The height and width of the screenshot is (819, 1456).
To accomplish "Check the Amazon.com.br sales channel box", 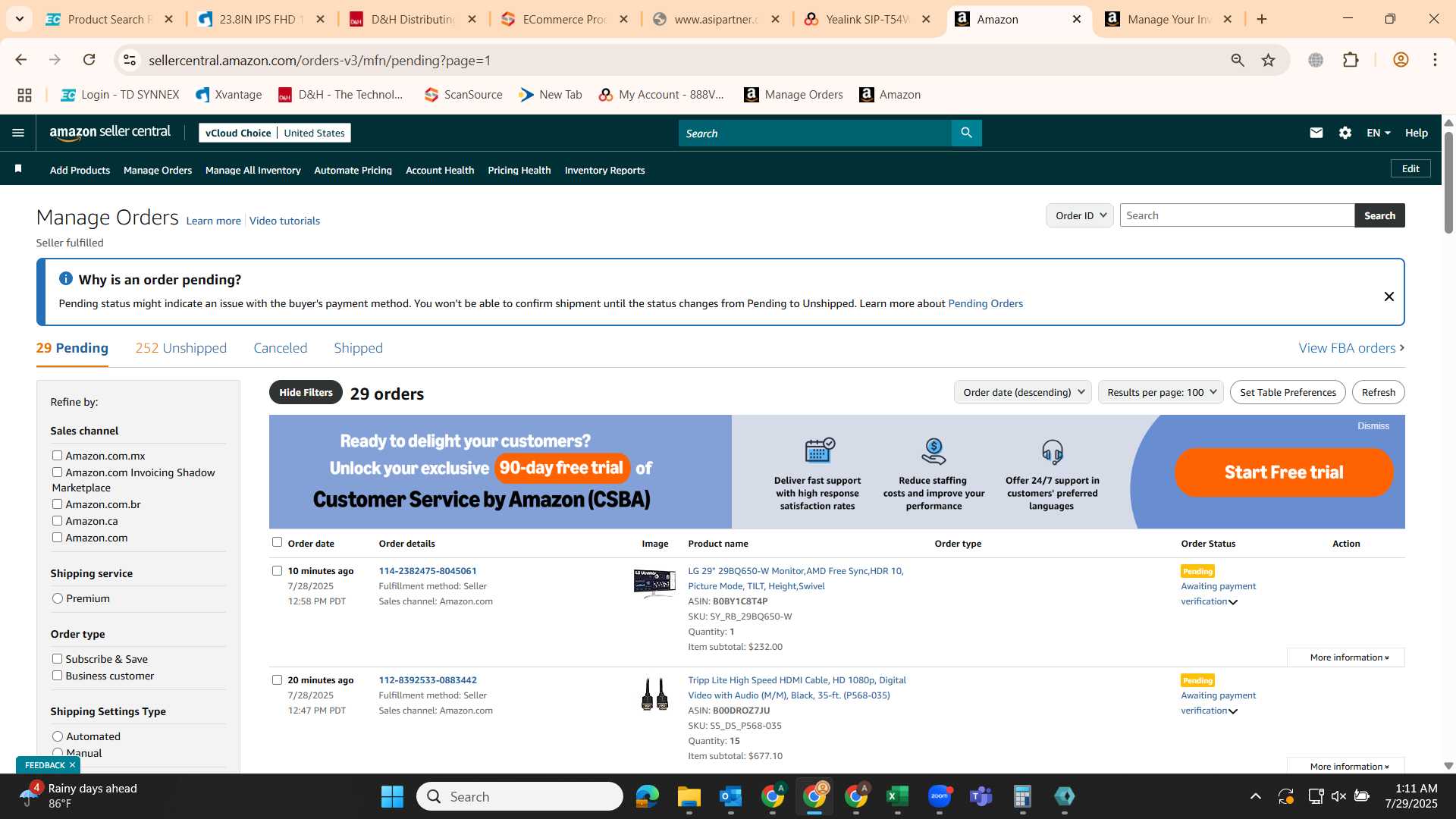I will coord(57,504).
